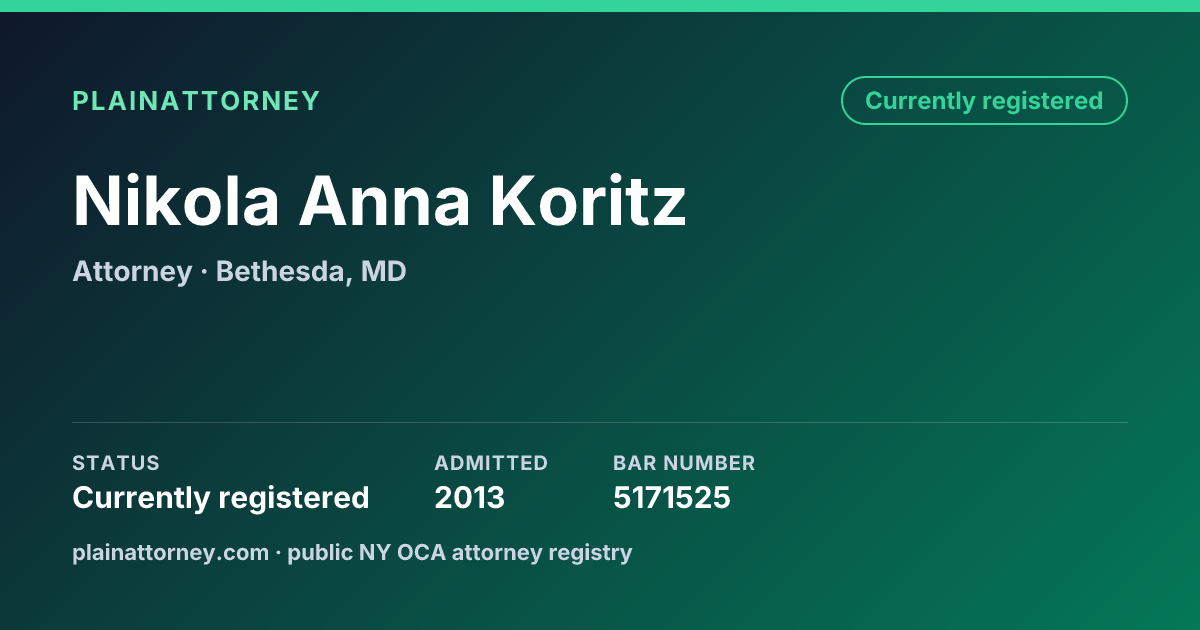Open the plainattorney.com footer link
This screenshot has height=630, width=1200.
[x=170, y=552]
